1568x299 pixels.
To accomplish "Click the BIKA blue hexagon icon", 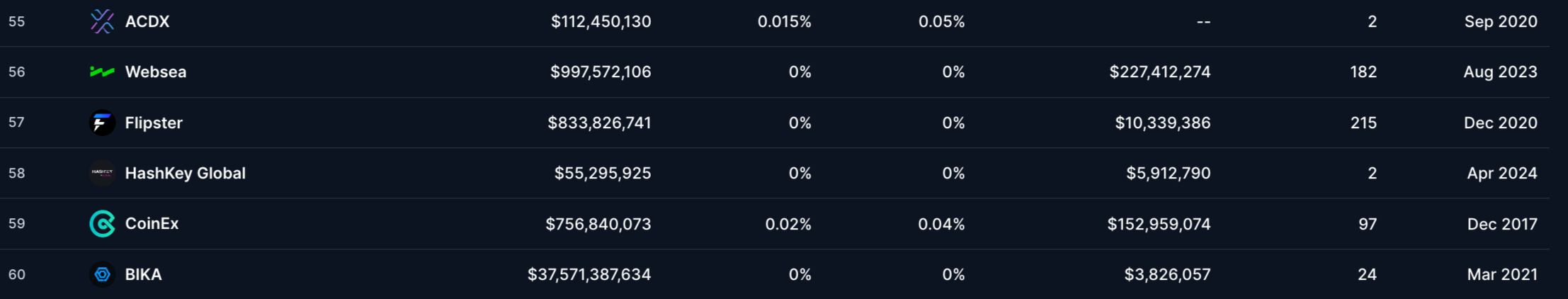I will [x=102, y=274].
